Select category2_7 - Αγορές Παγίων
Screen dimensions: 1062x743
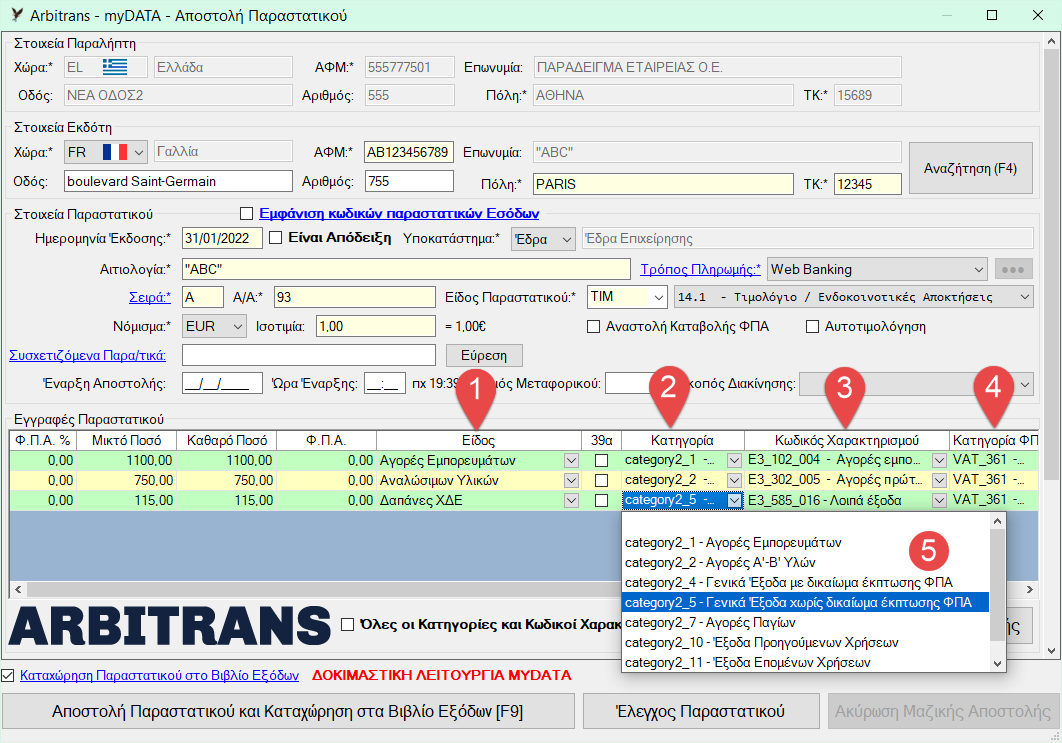(x=805, y=622)
